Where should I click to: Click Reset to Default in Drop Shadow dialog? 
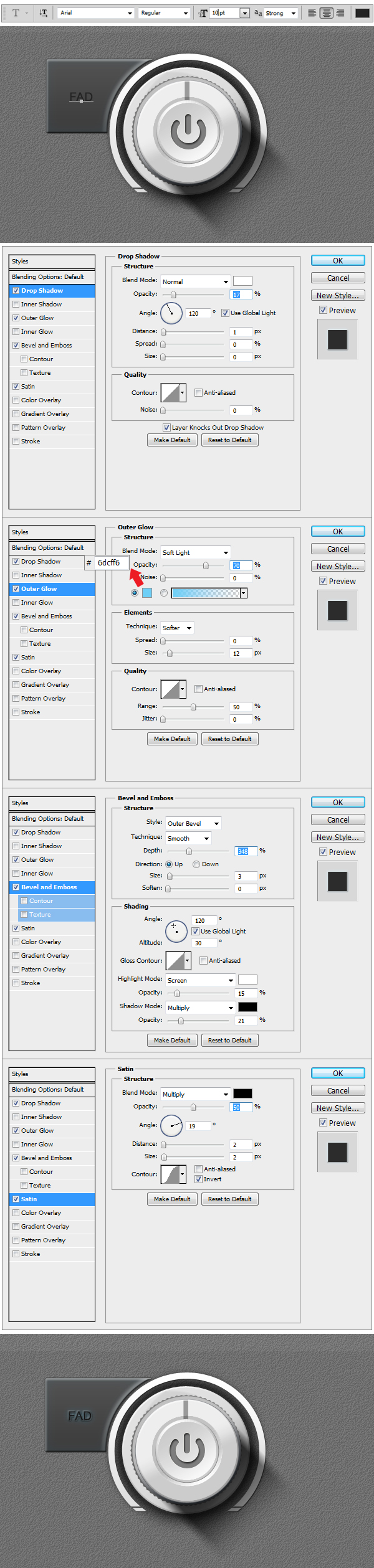tap(230, 440)
